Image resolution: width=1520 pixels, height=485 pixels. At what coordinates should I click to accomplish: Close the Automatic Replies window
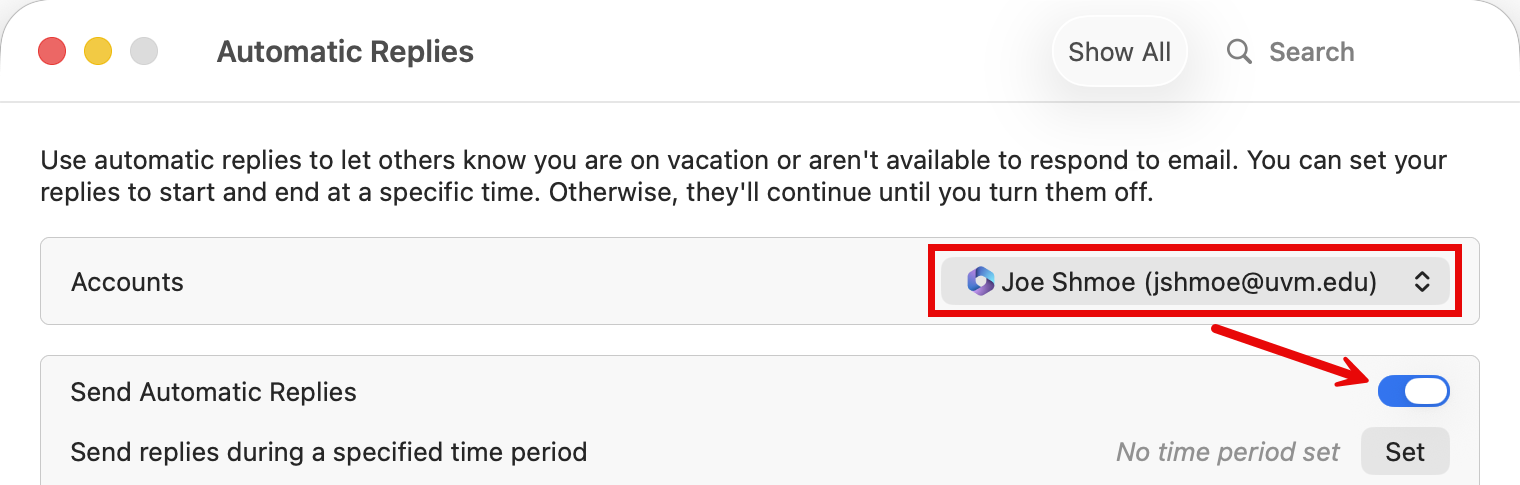[x=52, y=51]
